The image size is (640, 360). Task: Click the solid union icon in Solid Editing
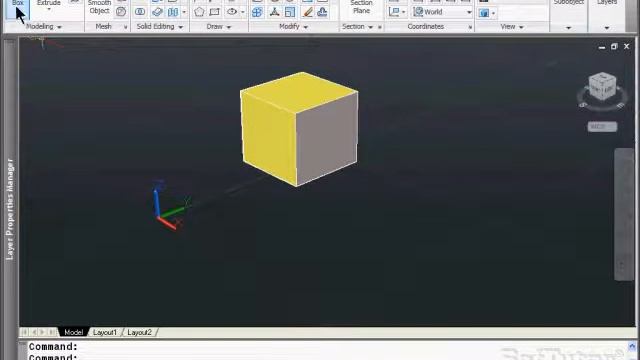140,12
